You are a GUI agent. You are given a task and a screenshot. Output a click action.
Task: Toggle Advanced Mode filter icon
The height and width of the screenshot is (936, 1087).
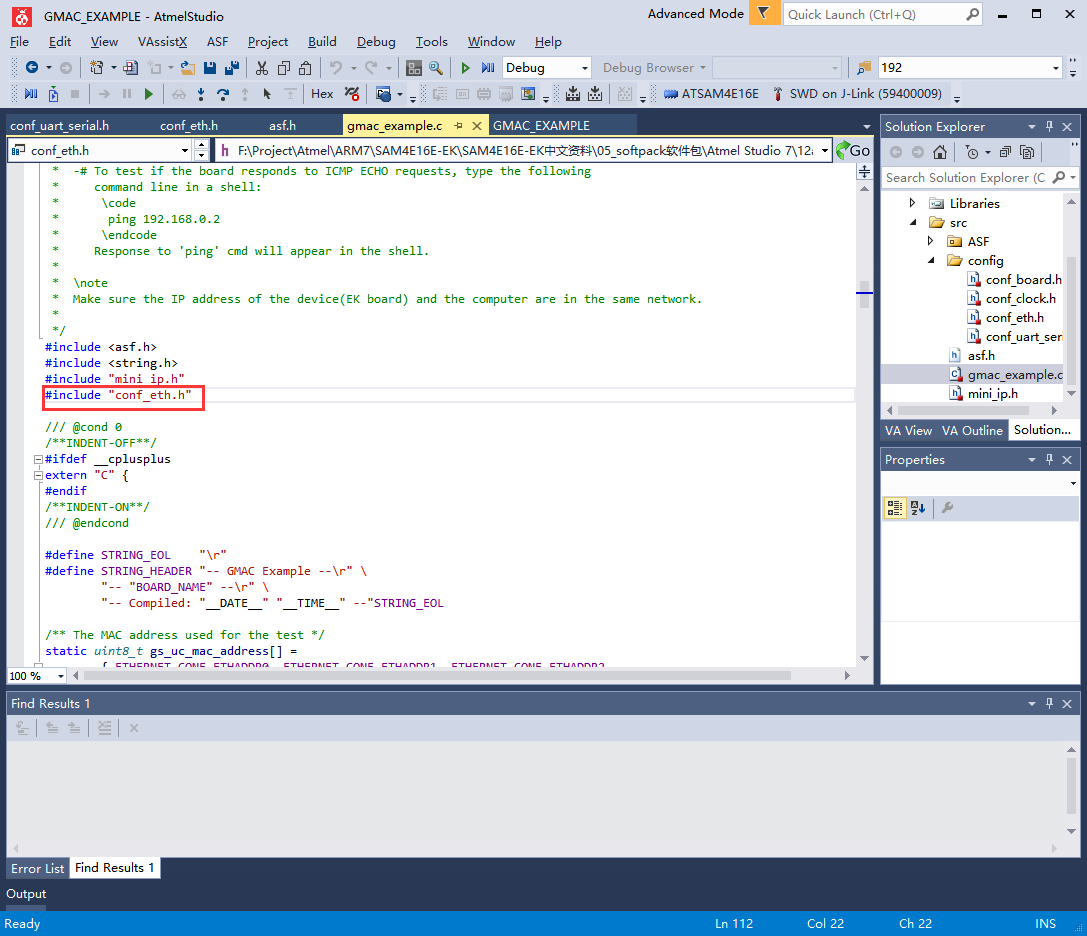coord(764,13)
